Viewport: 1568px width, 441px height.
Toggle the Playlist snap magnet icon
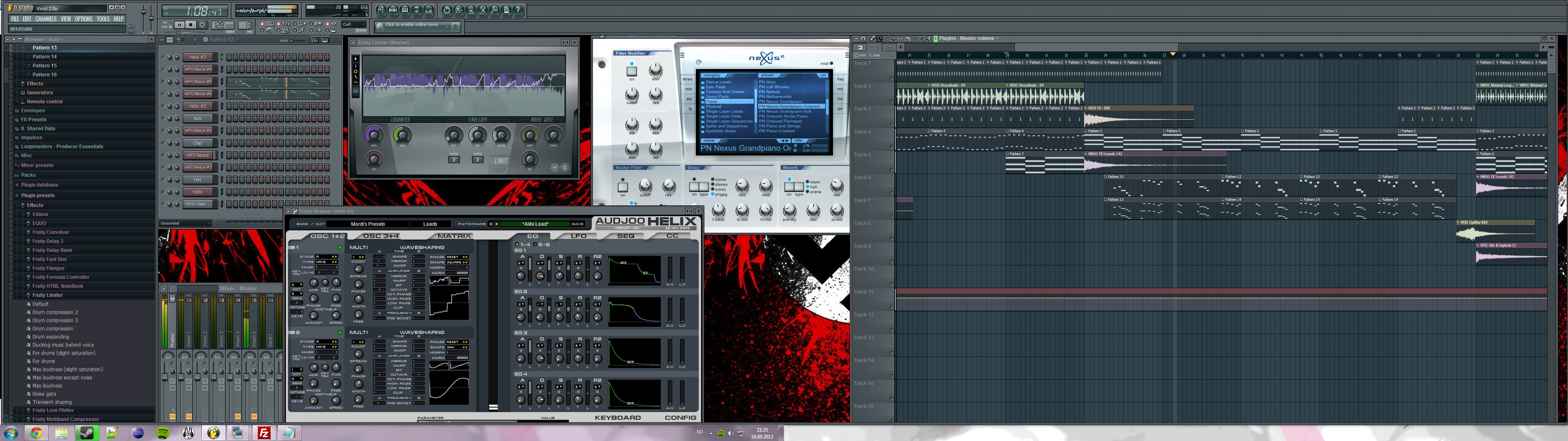[x=864, y=38]
